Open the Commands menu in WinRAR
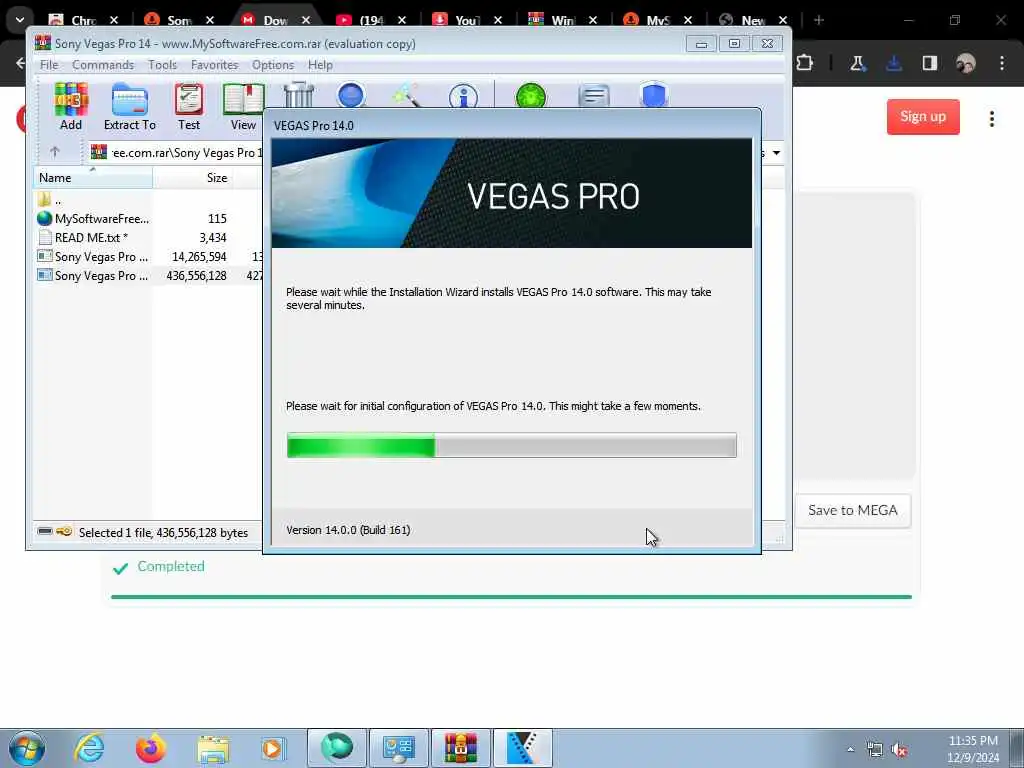The width and height of the screenshot is (1024, 768). point(103,65)
